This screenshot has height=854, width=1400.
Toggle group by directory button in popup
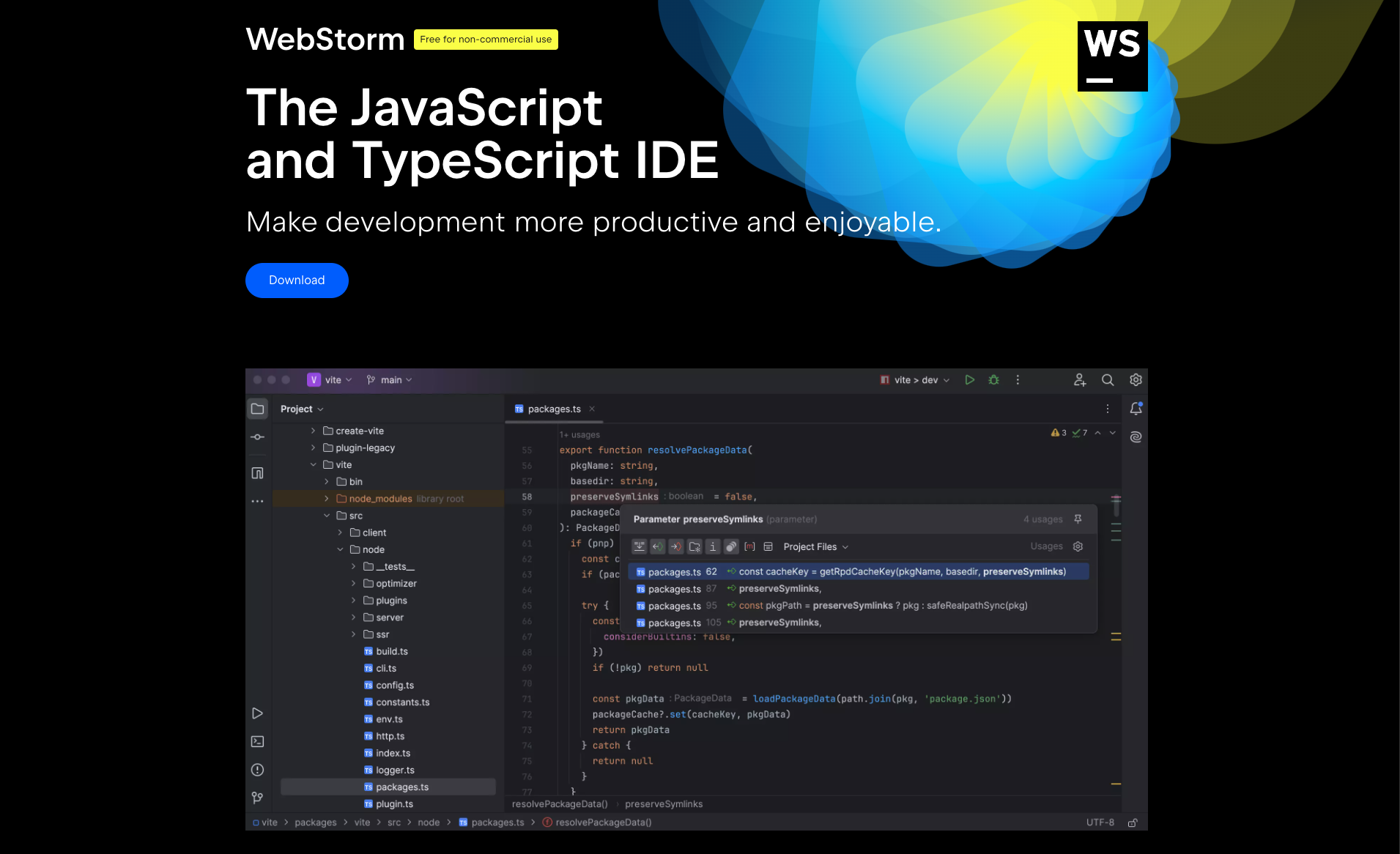(695, 546)
